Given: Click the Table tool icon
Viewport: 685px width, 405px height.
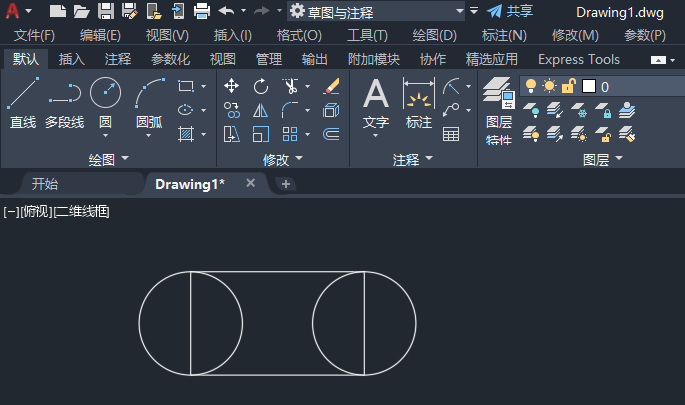Looking at the screenshot, I should click(451, 134).
